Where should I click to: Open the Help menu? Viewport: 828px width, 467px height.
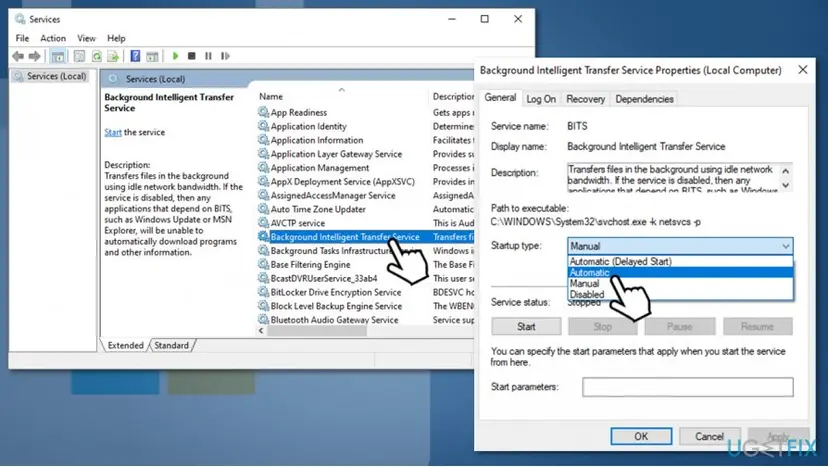(x=116, y=38)
